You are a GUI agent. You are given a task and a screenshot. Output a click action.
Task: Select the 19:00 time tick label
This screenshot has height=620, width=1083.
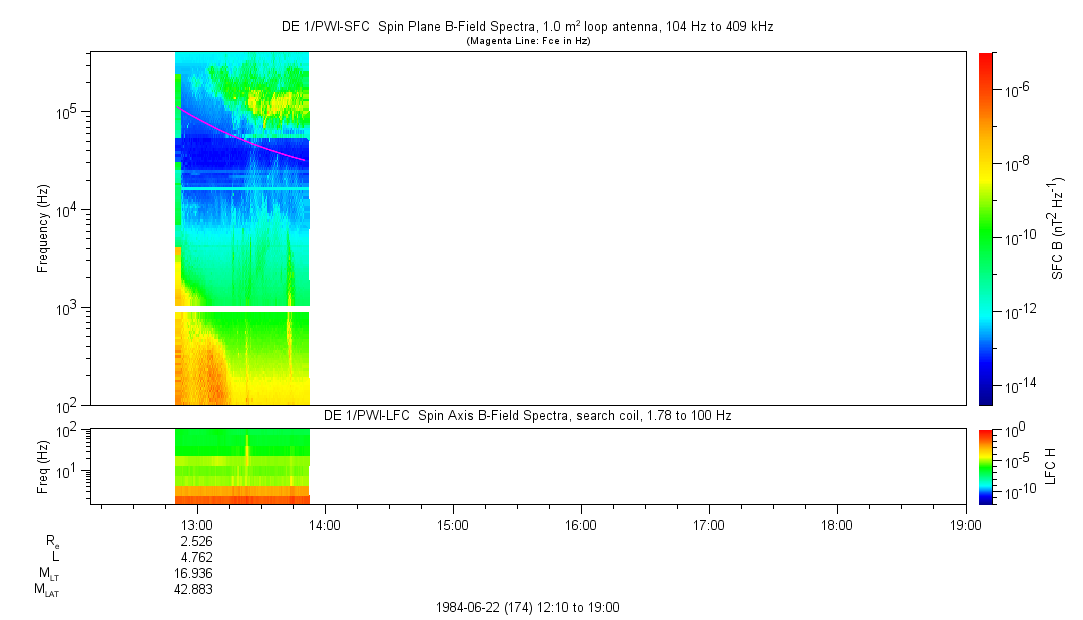(965, 524)
